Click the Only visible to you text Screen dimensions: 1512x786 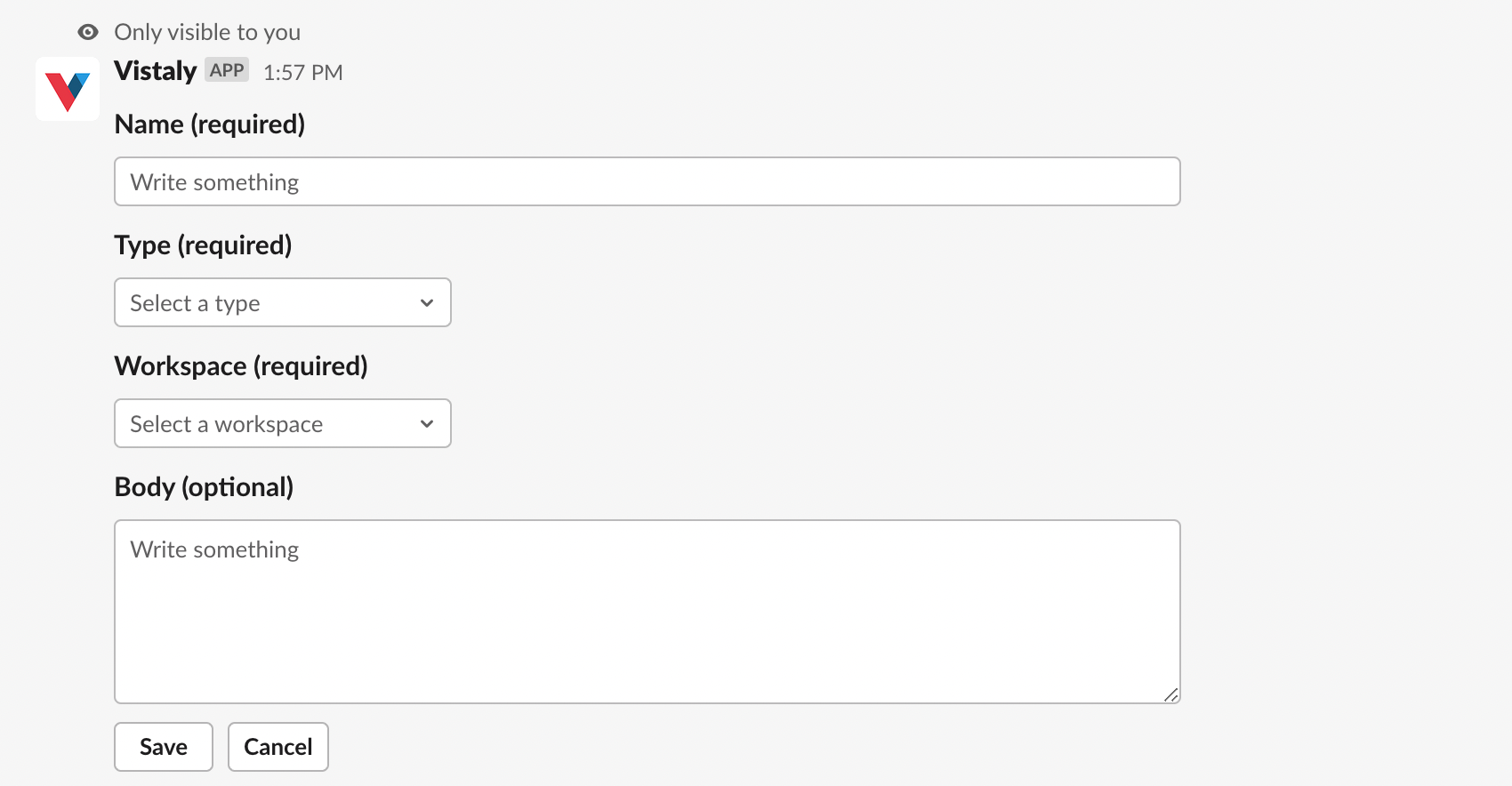(207, 33)
